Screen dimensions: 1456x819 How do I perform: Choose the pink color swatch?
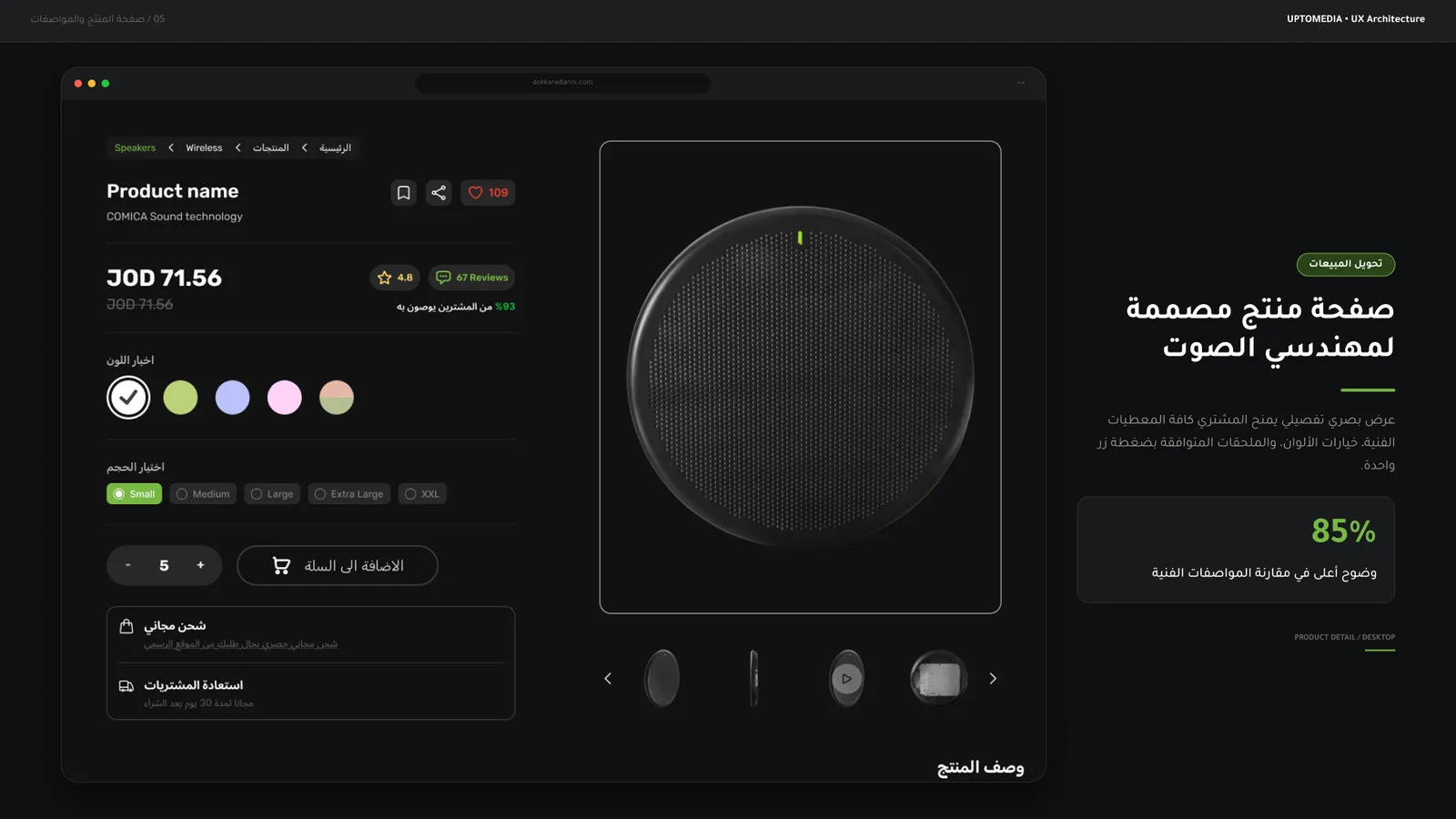285,398
